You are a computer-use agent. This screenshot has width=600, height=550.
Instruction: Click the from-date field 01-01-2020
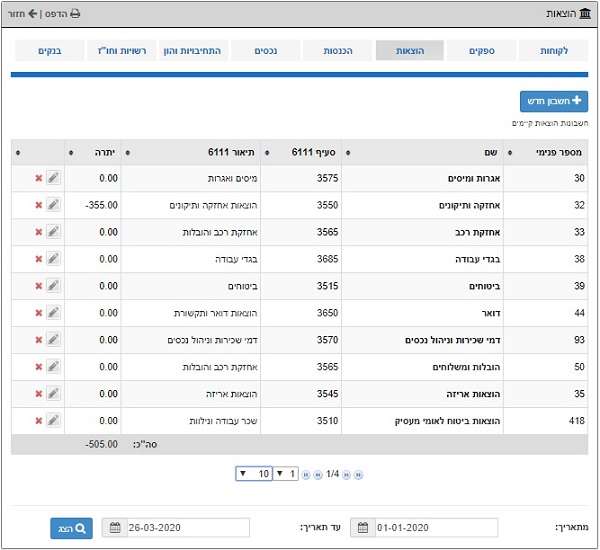[x=436, y=527]
